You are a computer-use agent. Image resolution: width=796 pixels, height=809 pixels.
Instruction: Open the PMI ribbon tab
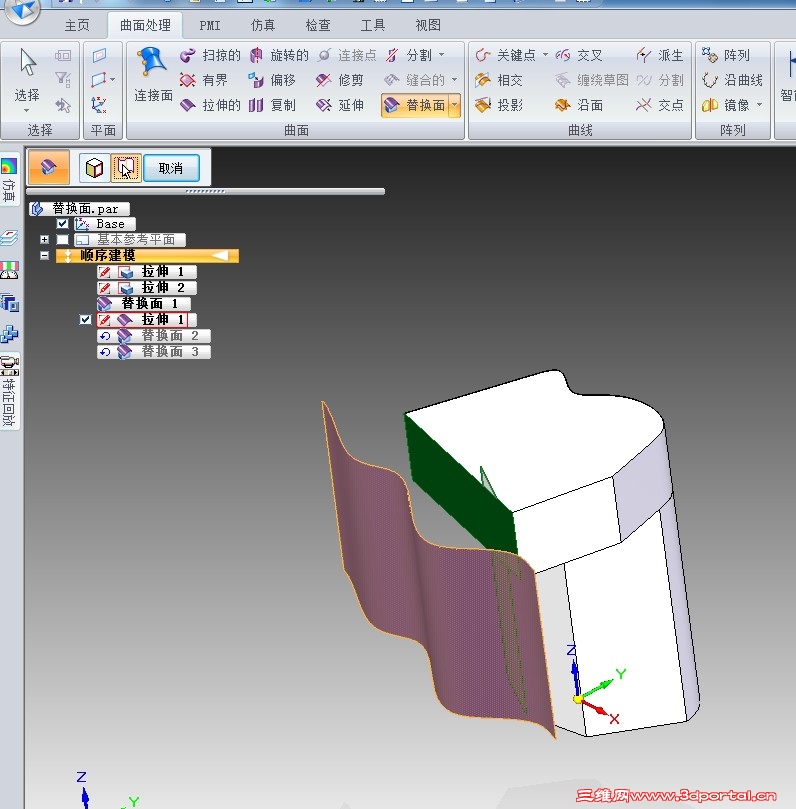pos(210,25)
